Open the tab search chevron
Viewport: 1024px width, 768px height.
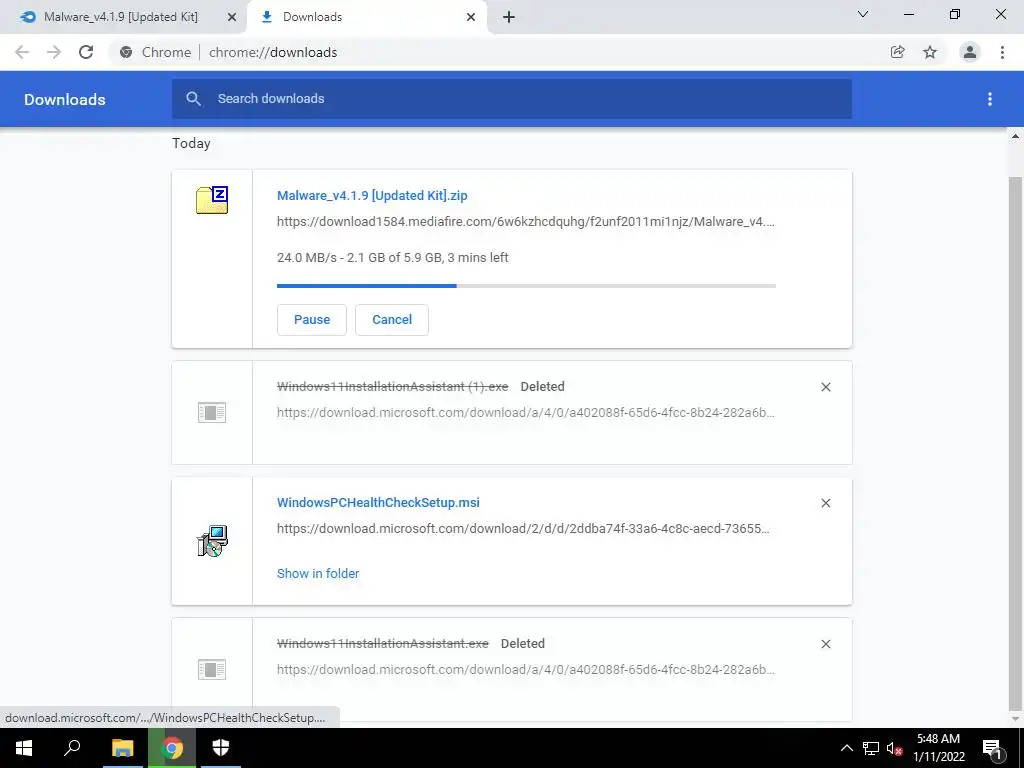tap(863, 14)
